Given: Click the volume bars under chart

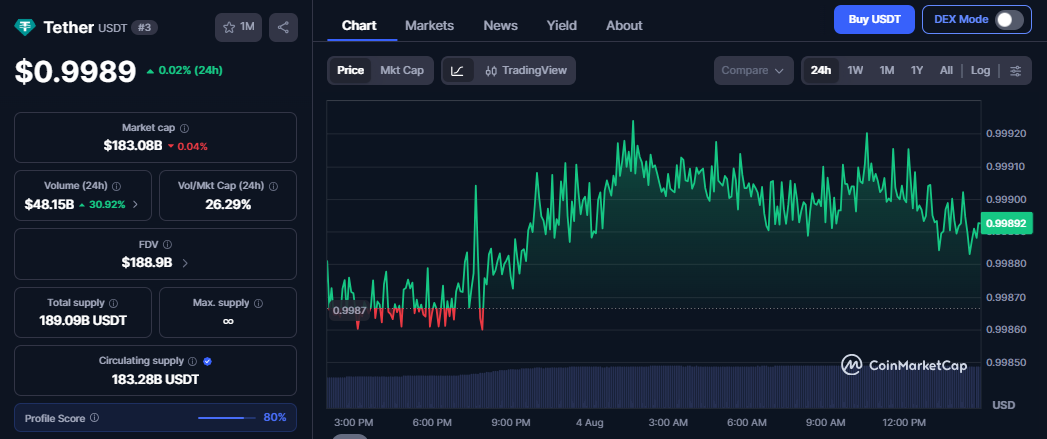Looking at the screenshot, I should click(x=654, y=388).
